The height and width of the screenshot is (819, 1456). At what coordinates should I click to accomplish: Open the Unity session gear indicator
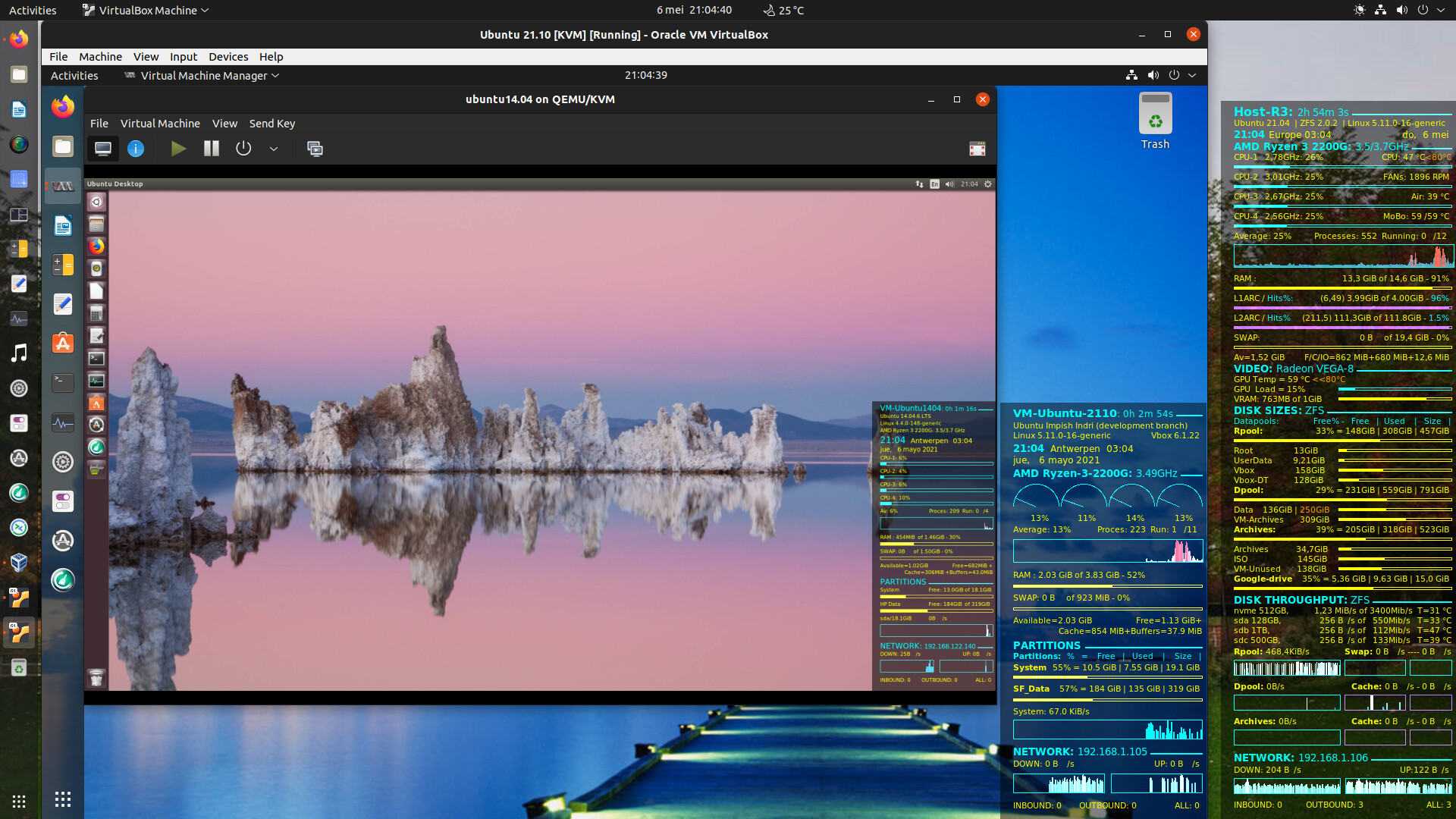pos(987,184)
